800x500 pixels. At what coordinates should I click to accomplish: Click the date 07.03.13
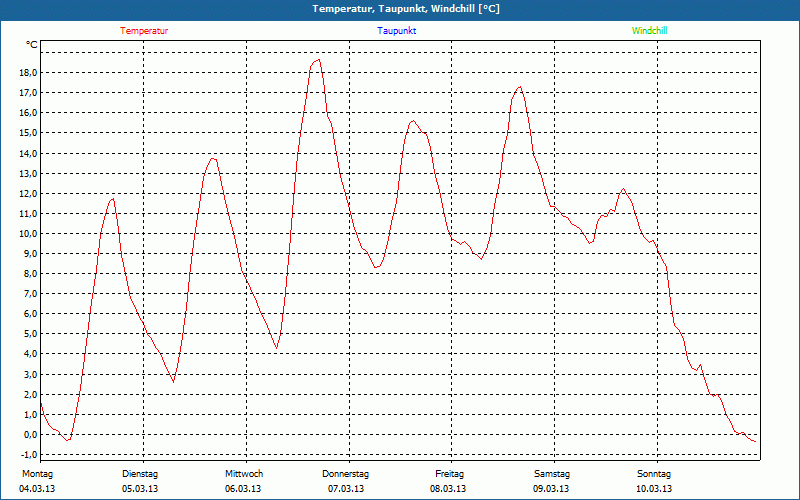(346, 489)
